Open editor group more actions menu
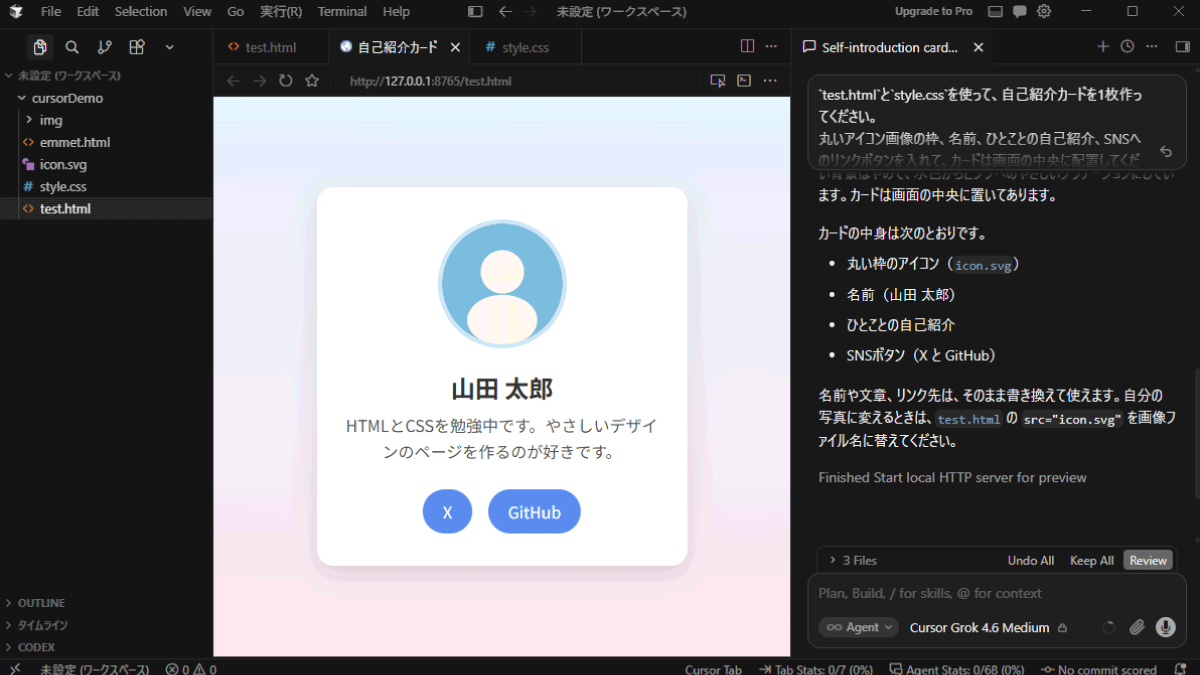This screenshot has width=1200, height=675. coord(771,46)
